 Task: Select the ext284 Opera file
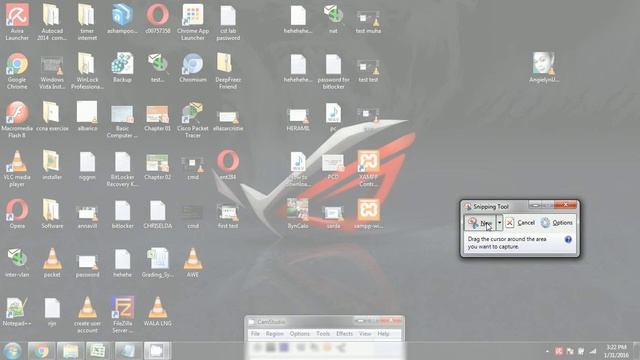[228, 165]
